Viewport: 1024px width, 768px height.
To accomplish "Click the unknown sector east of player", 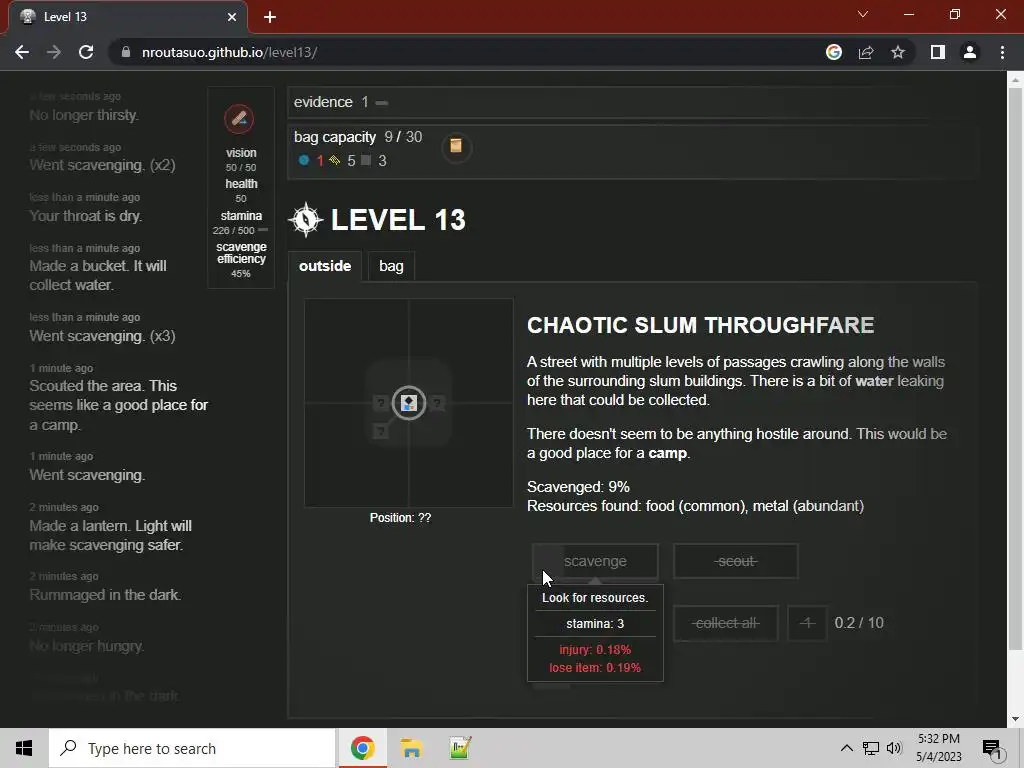I will 438,403.
